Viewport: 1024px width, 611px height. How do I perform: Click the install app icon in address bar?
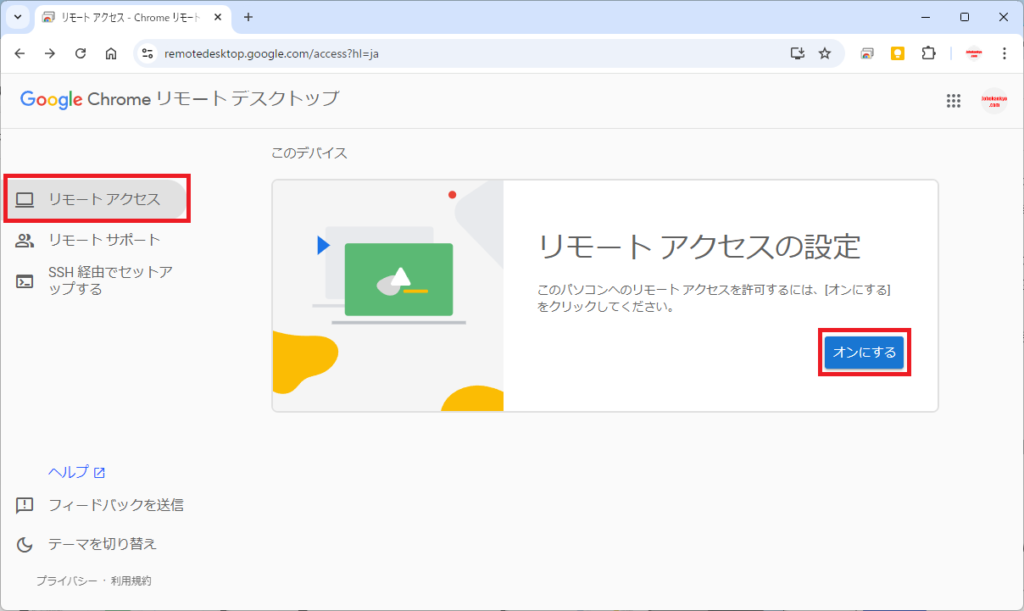(x=797, y=54)
